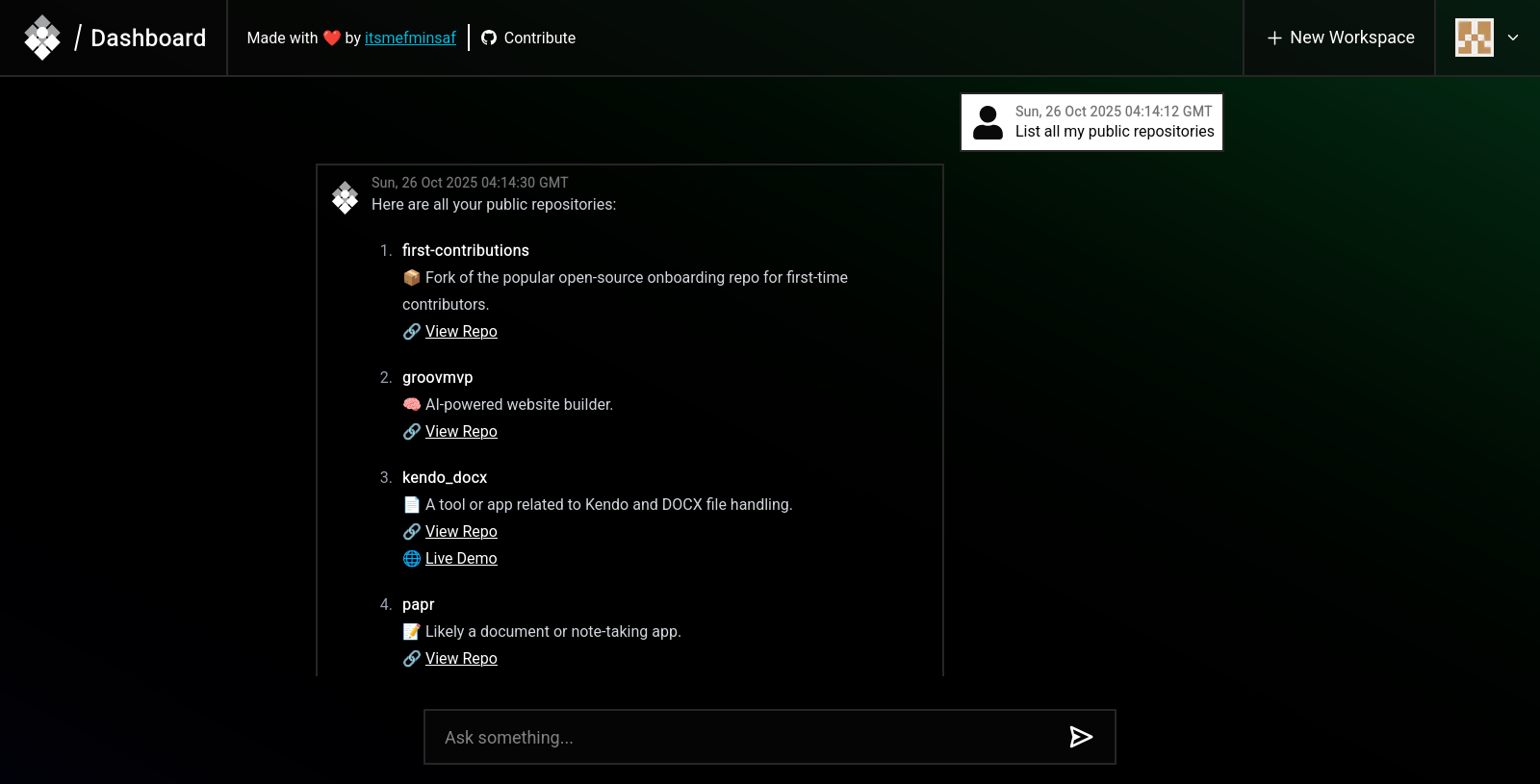Click the user silhouette icon in message bubble
Viewport: 1540px width, 784px height.
988,122
